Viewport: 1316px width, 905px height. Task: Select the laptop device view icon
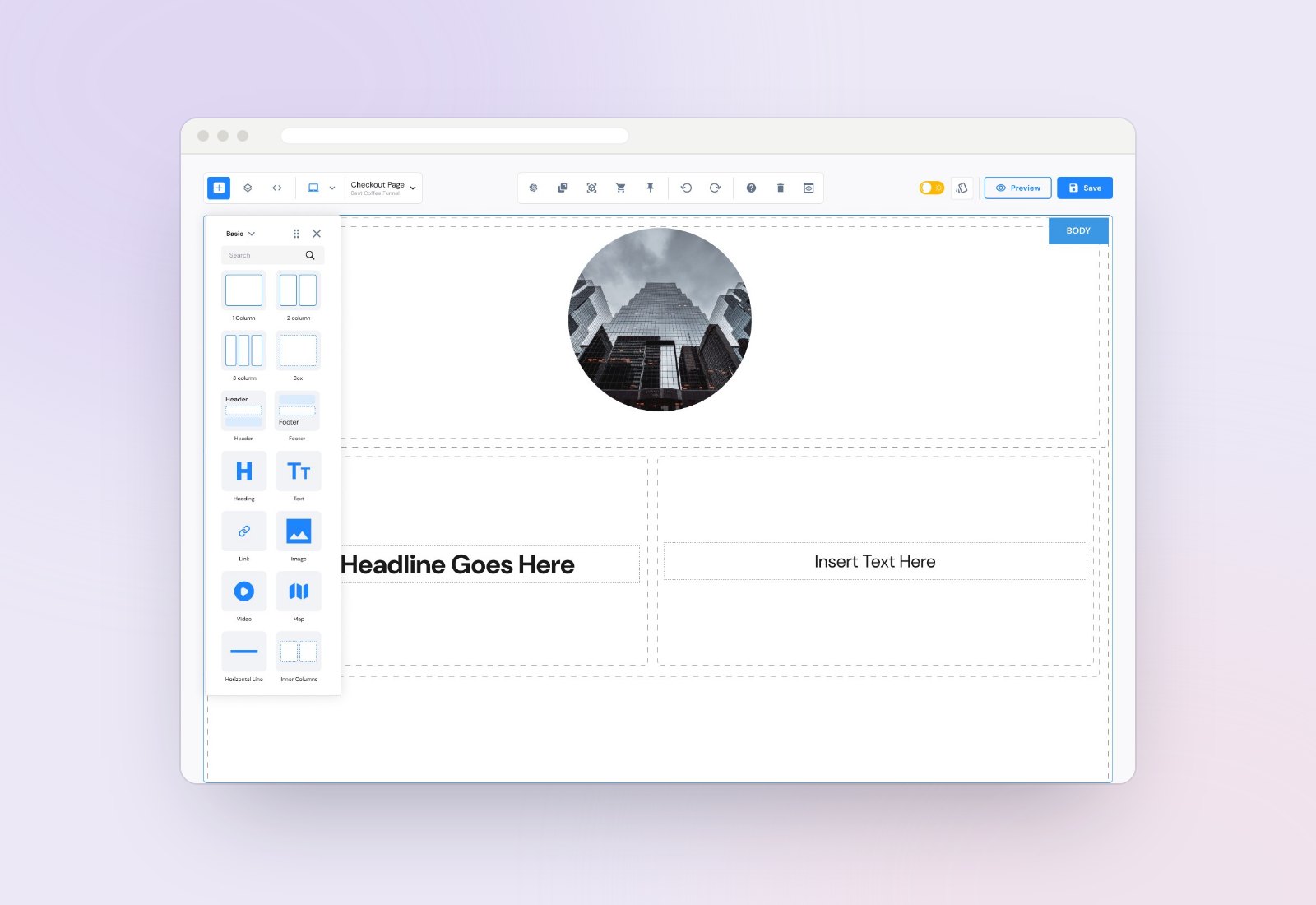click(313, 188)
